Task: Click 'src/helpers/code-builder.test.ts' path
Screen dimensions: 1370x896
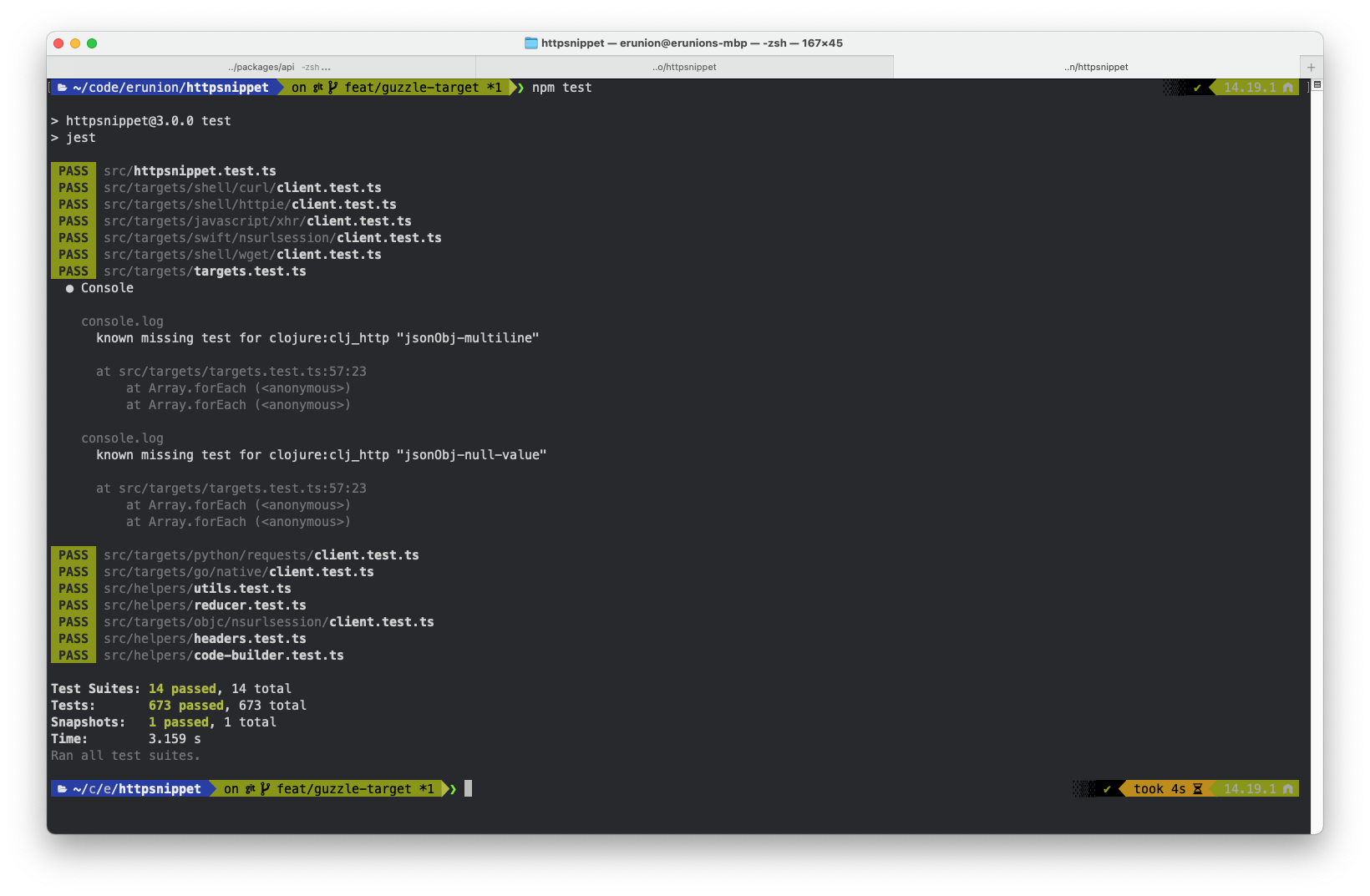Action: click(x=224, y=656)
